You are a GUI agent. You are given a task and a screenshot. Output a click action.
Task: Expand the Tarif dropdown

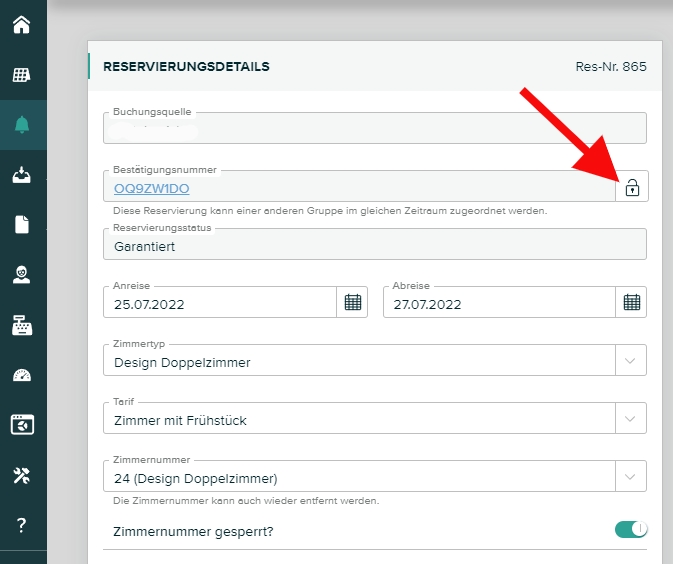click(630, 419)
